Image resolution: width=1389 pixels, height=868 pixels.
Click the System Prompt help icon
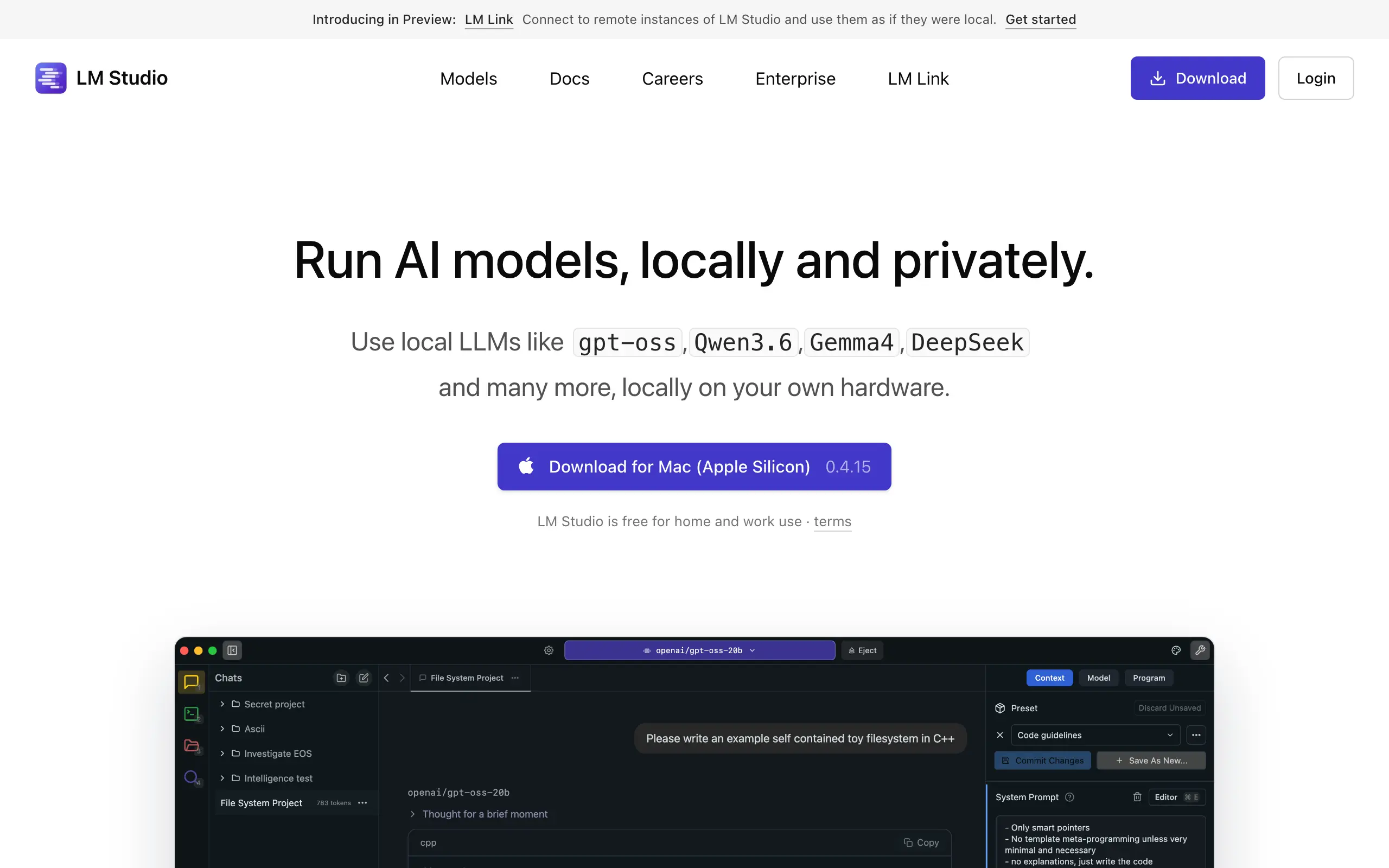(x=1069, y=797)
